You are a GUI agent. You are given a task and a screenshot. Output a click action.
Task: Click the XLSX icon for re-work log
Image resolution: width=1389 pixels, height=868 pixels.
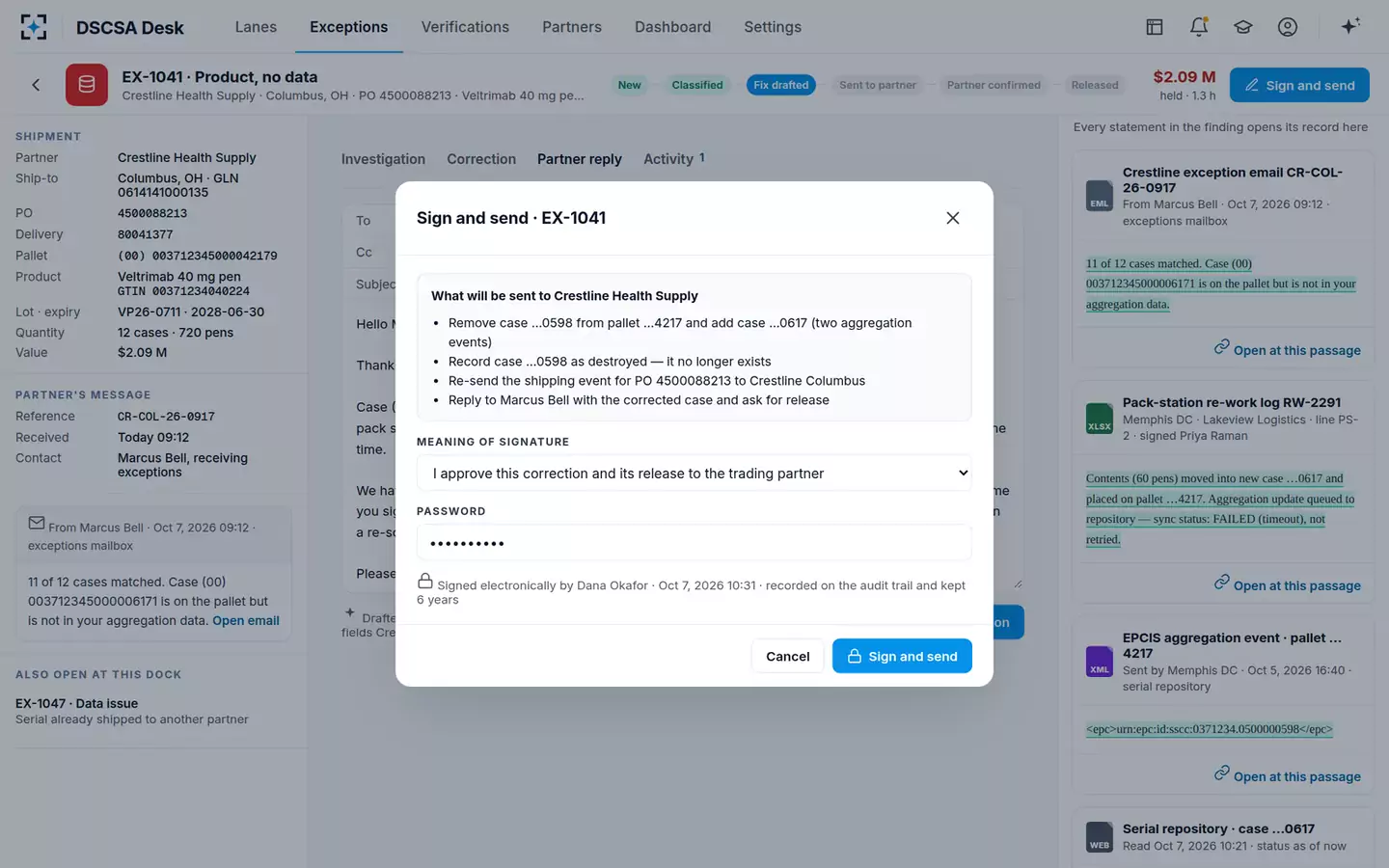coord(1100,419)
